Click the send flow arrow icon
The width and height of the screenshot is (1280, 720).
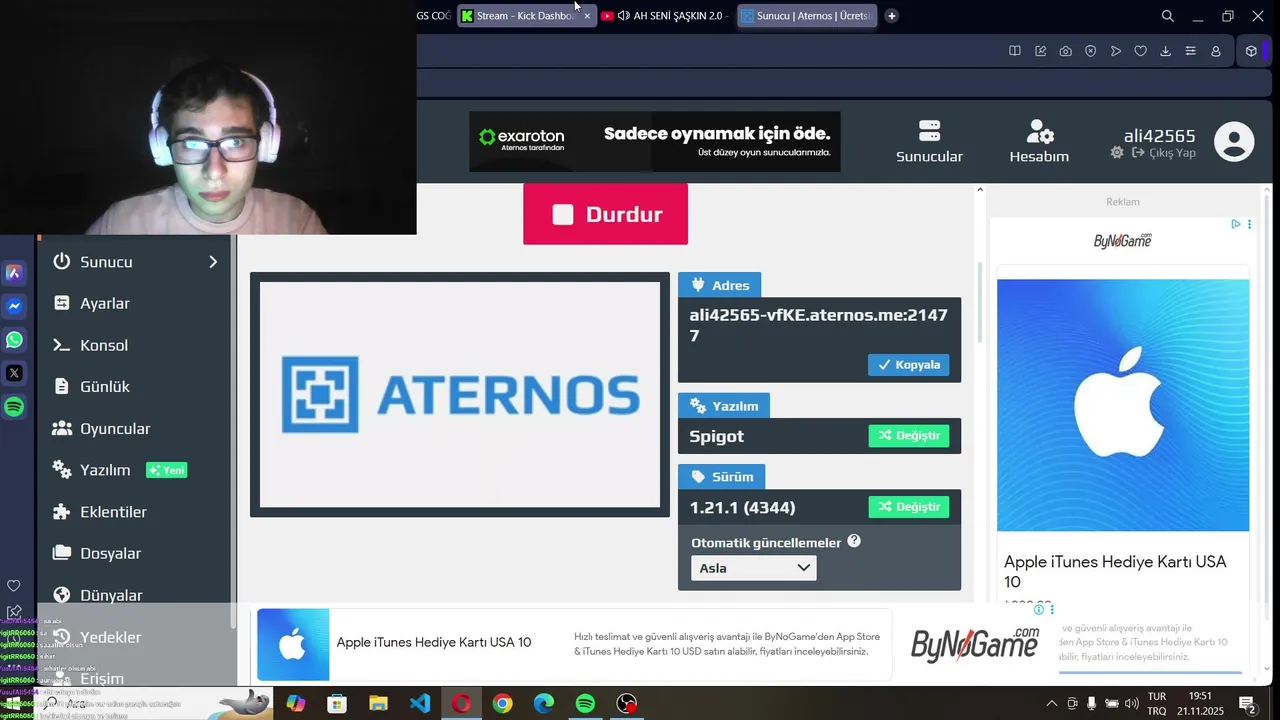tap(1116, 51)
